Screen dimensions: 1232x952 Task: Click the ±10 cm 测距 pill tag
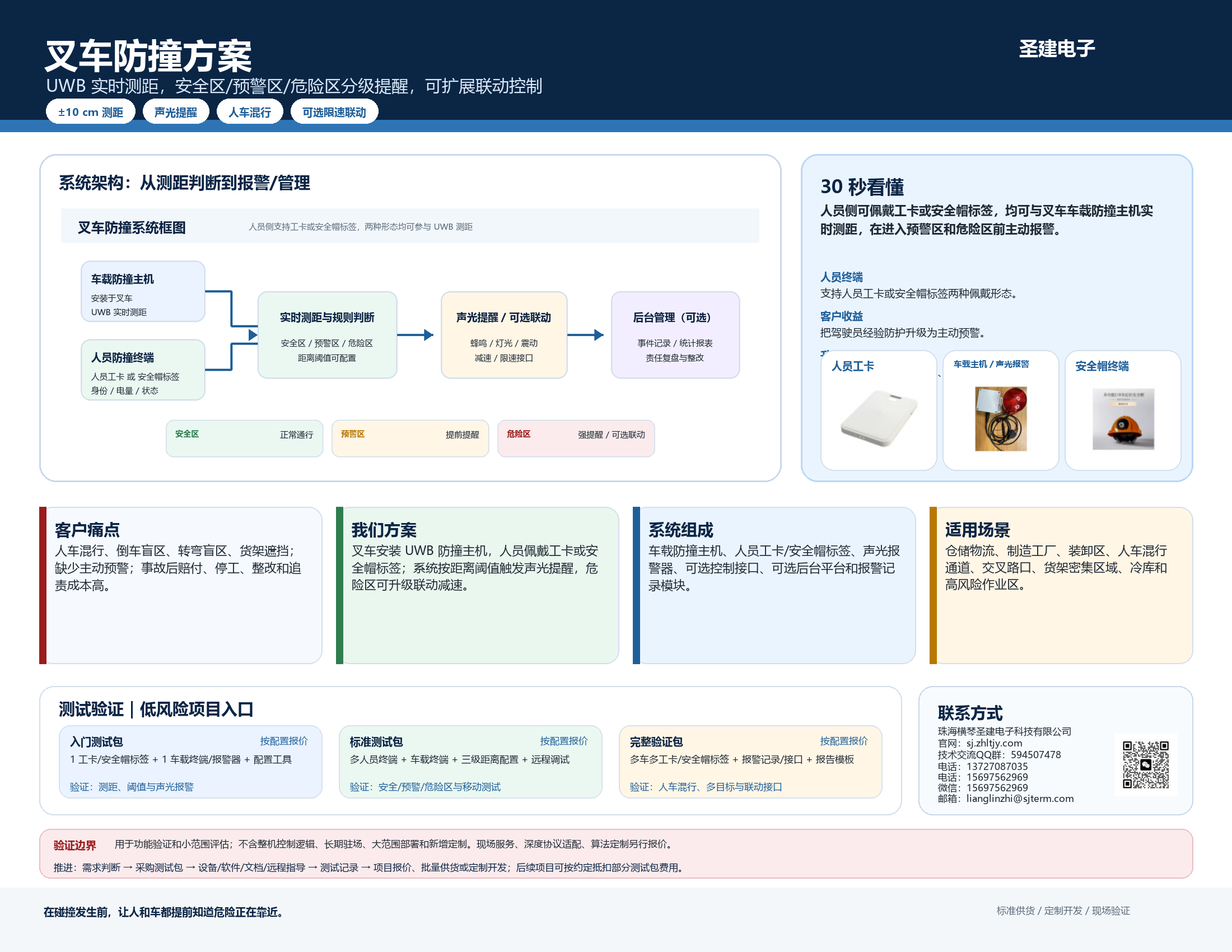click(x=90, y=111)
